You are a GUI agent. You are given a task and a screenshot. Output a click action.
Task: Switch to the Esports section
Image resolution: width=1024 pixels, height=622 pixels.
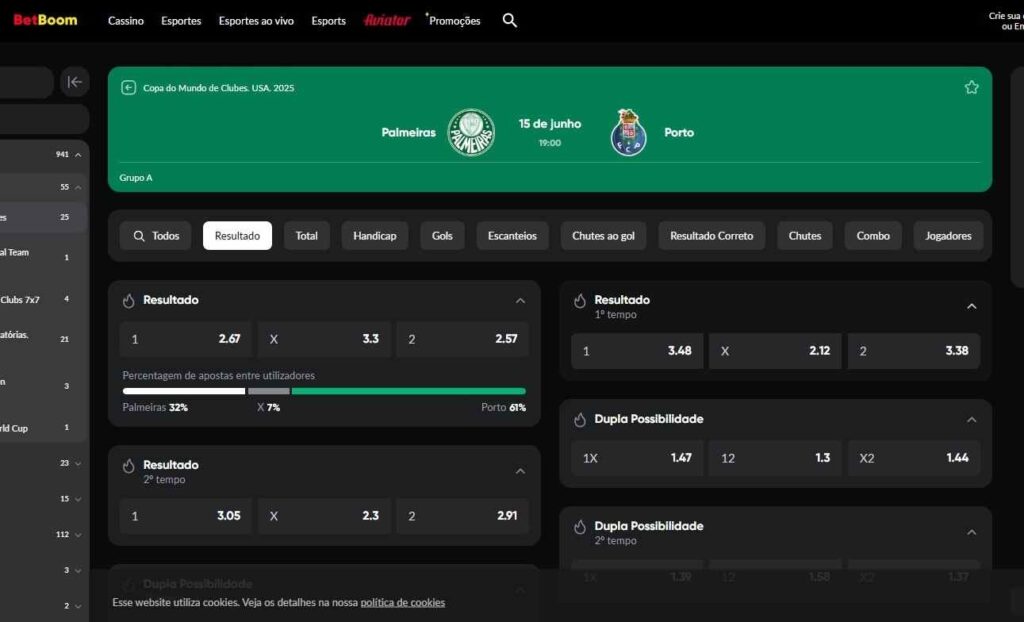point(328,19)
